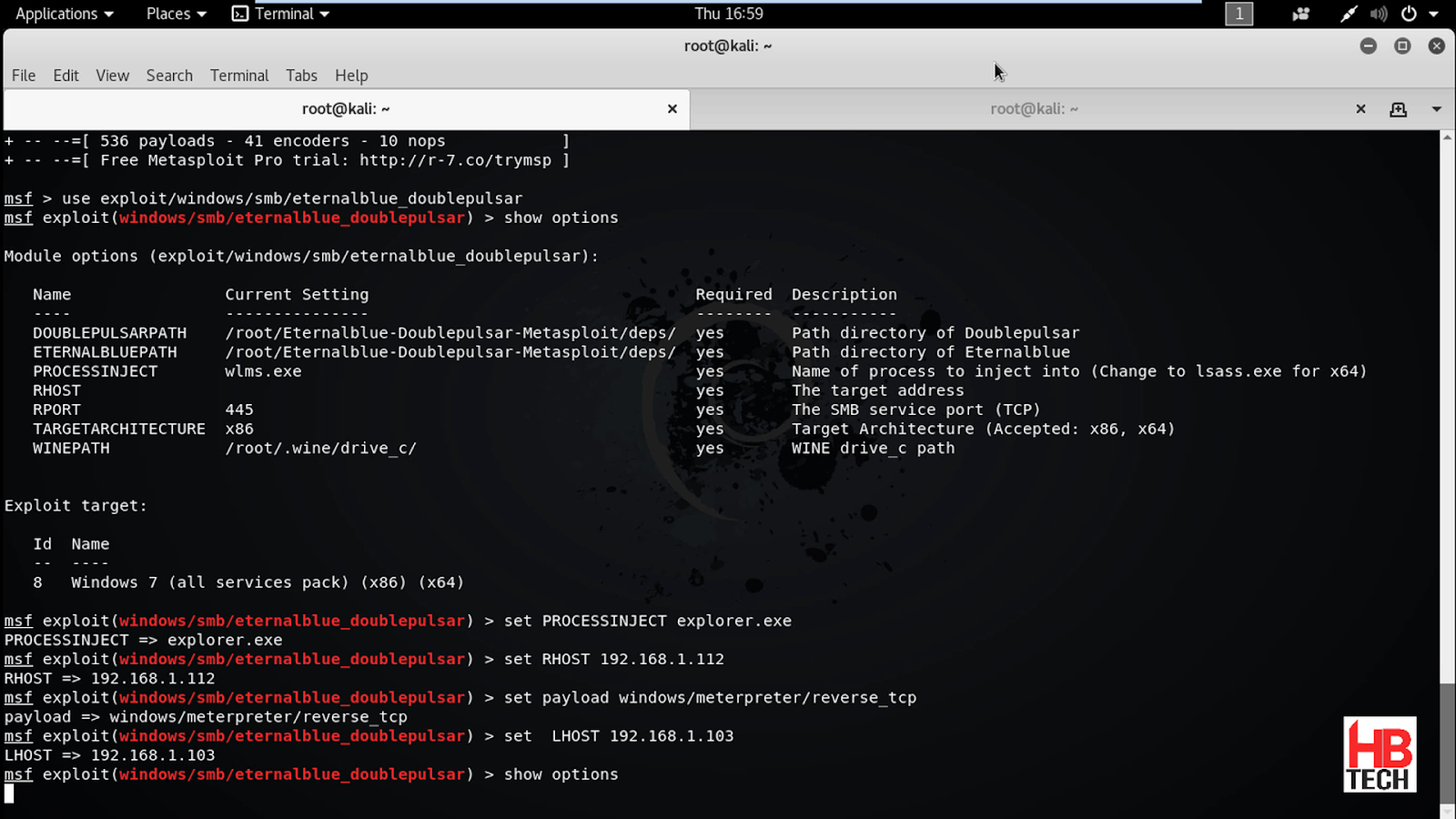Viewport: 1456px width, 819px height.
Task: Open the View menu
Action: [113, 76]
